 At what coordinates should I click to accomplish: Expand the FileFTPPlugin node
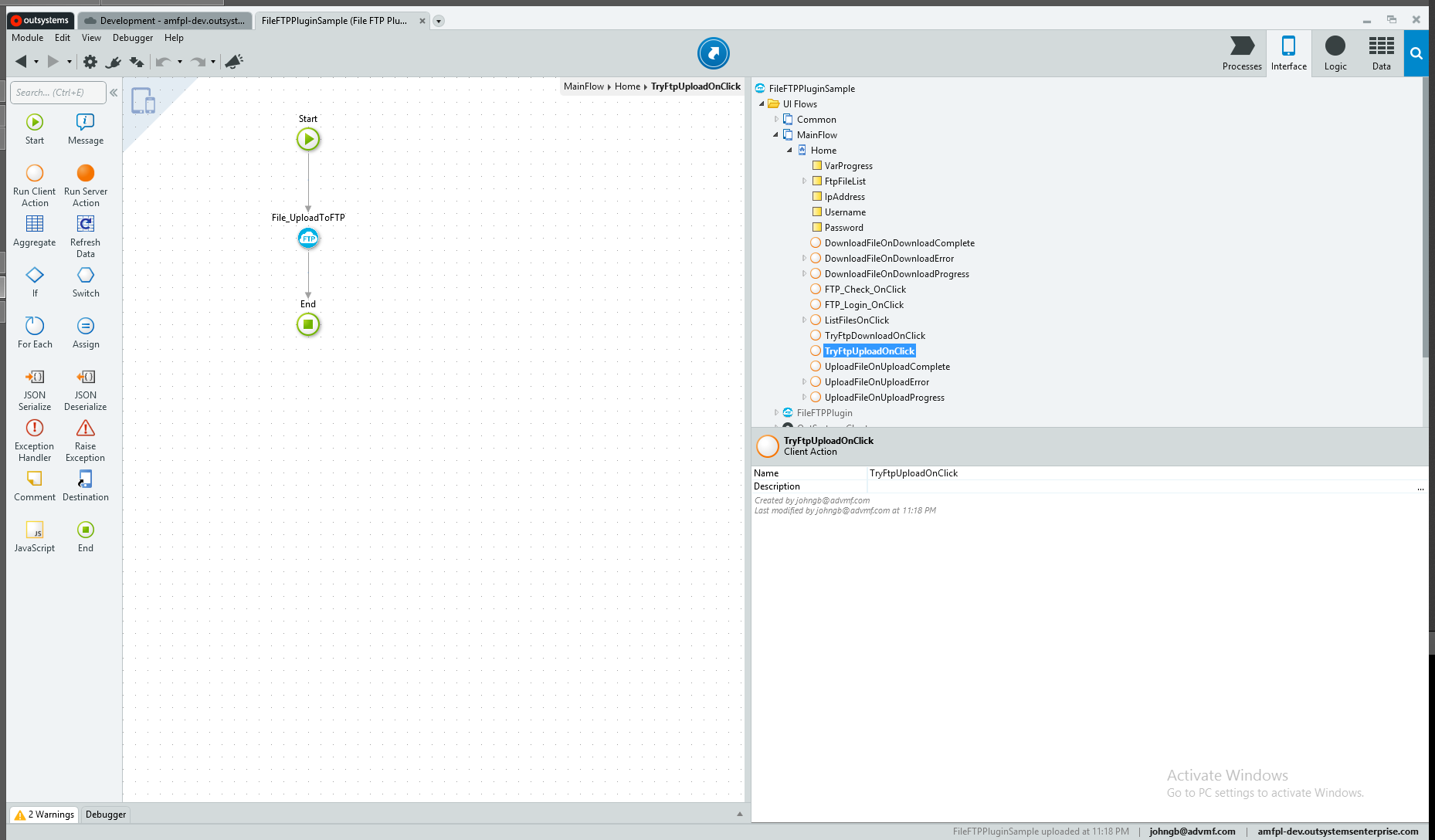click(x=775, y=413)
